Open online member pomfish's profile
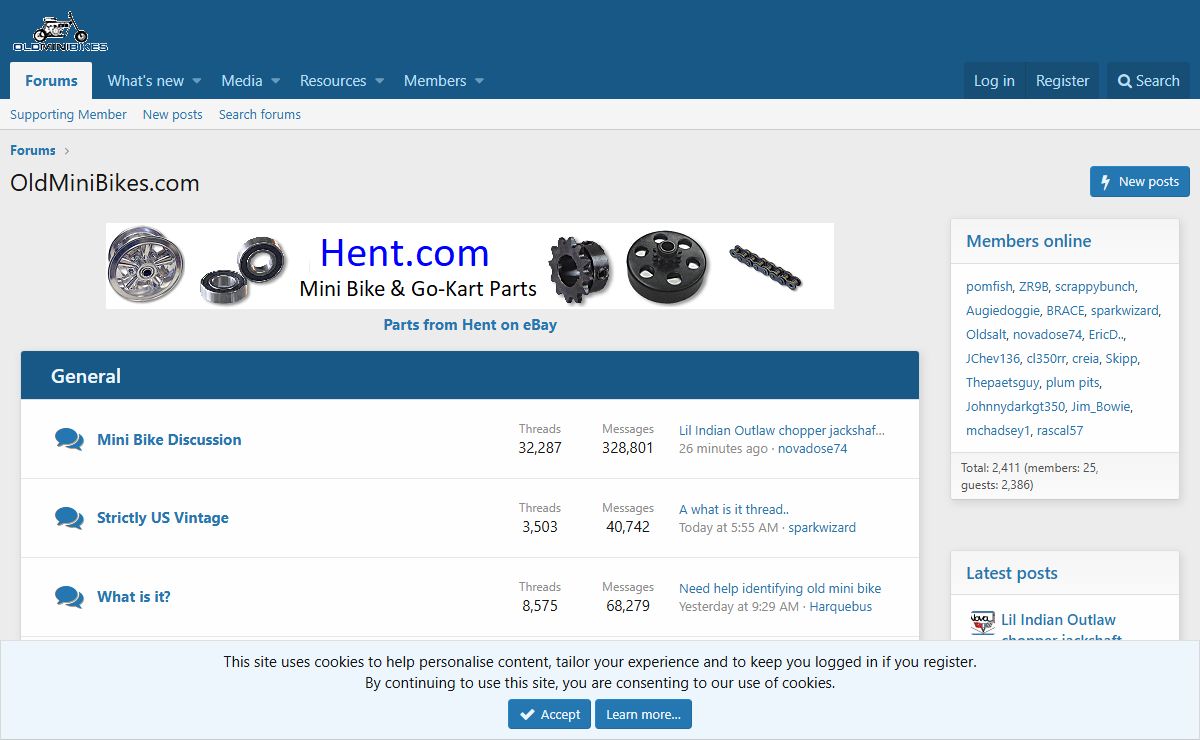The height and width of the screenshot is (740, 1200). pos(989,287)
